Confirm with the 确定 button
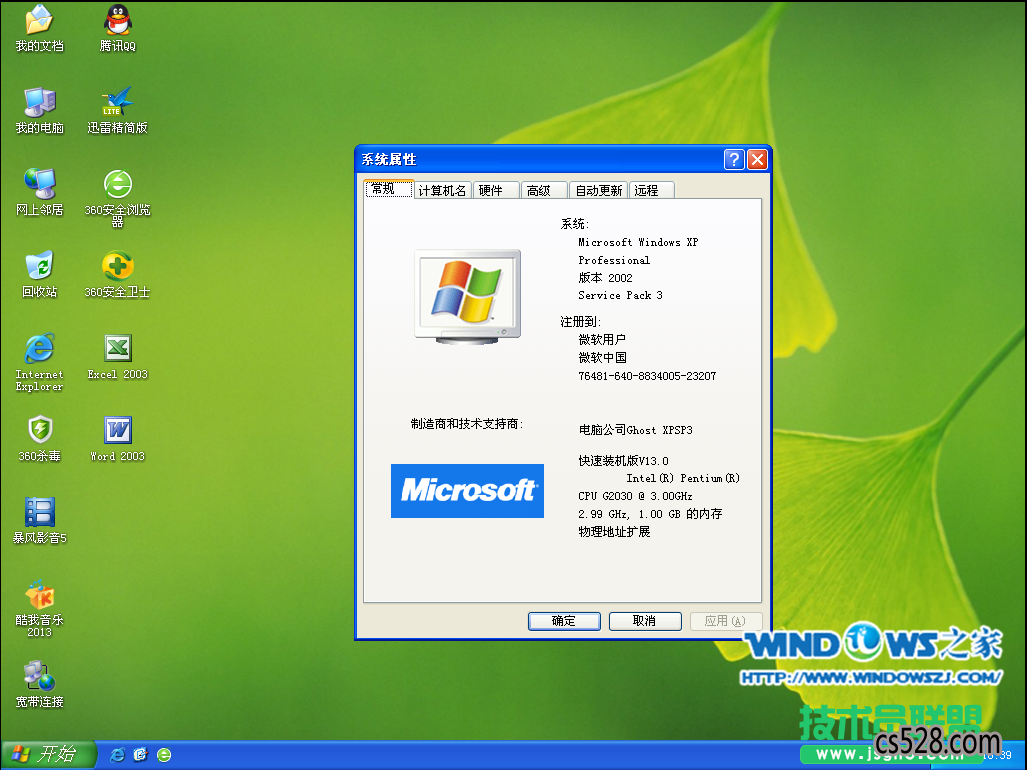Image resolution: width=1027 pixels, height=770 pixels. [x=564, y=621]
